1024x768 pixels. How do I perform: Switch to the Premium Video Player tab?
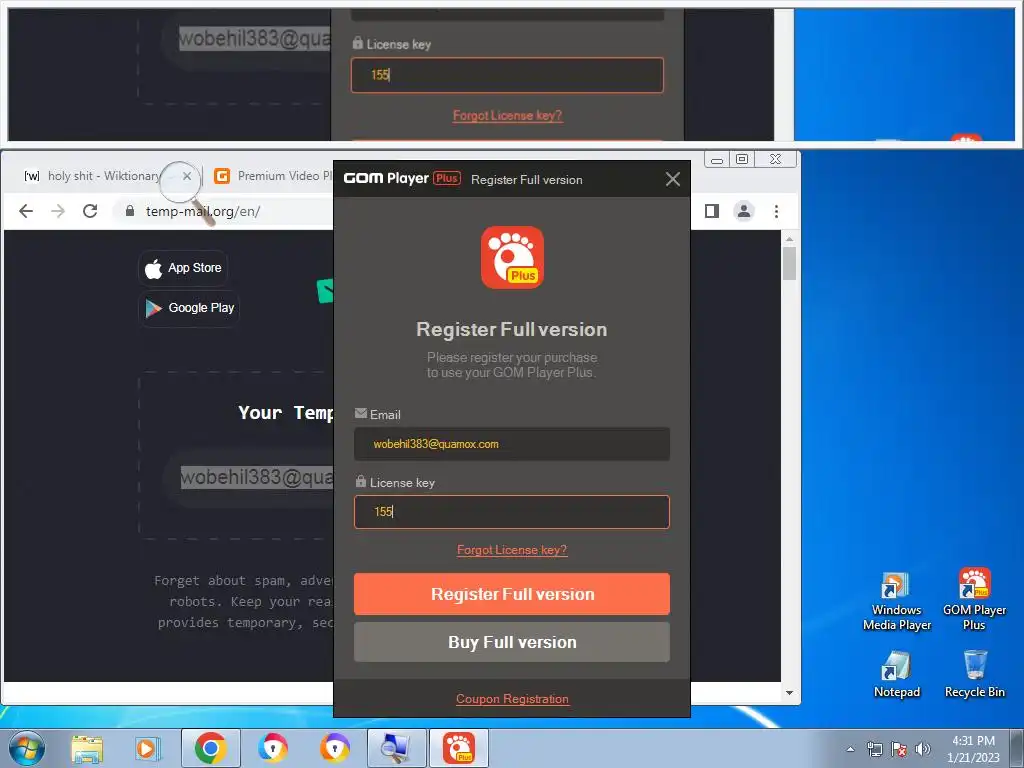click(273, 176)
